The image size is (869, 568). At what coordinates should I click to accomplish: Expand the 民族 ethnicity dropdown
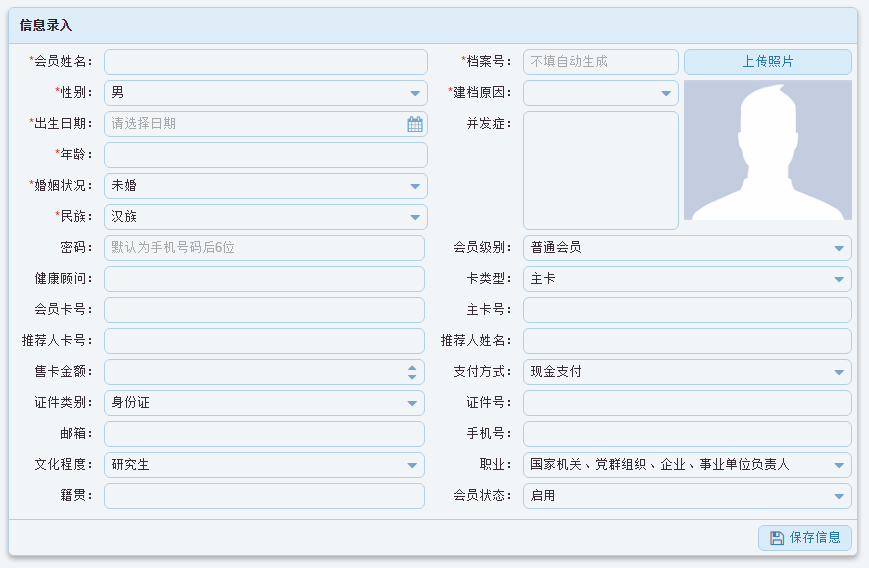(x=415, y=217)
